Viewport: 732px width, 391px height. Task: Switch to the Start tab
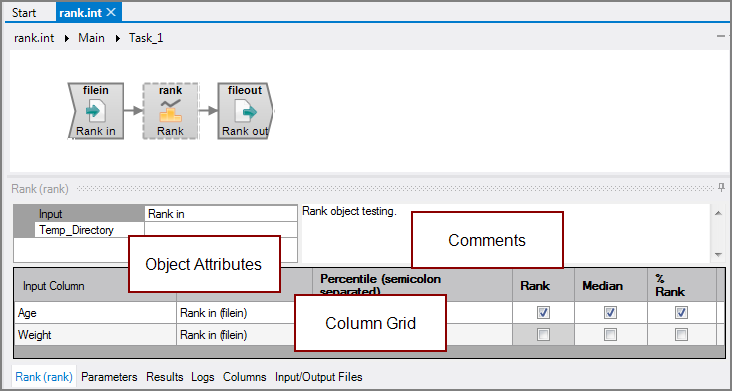pos(24,13)
